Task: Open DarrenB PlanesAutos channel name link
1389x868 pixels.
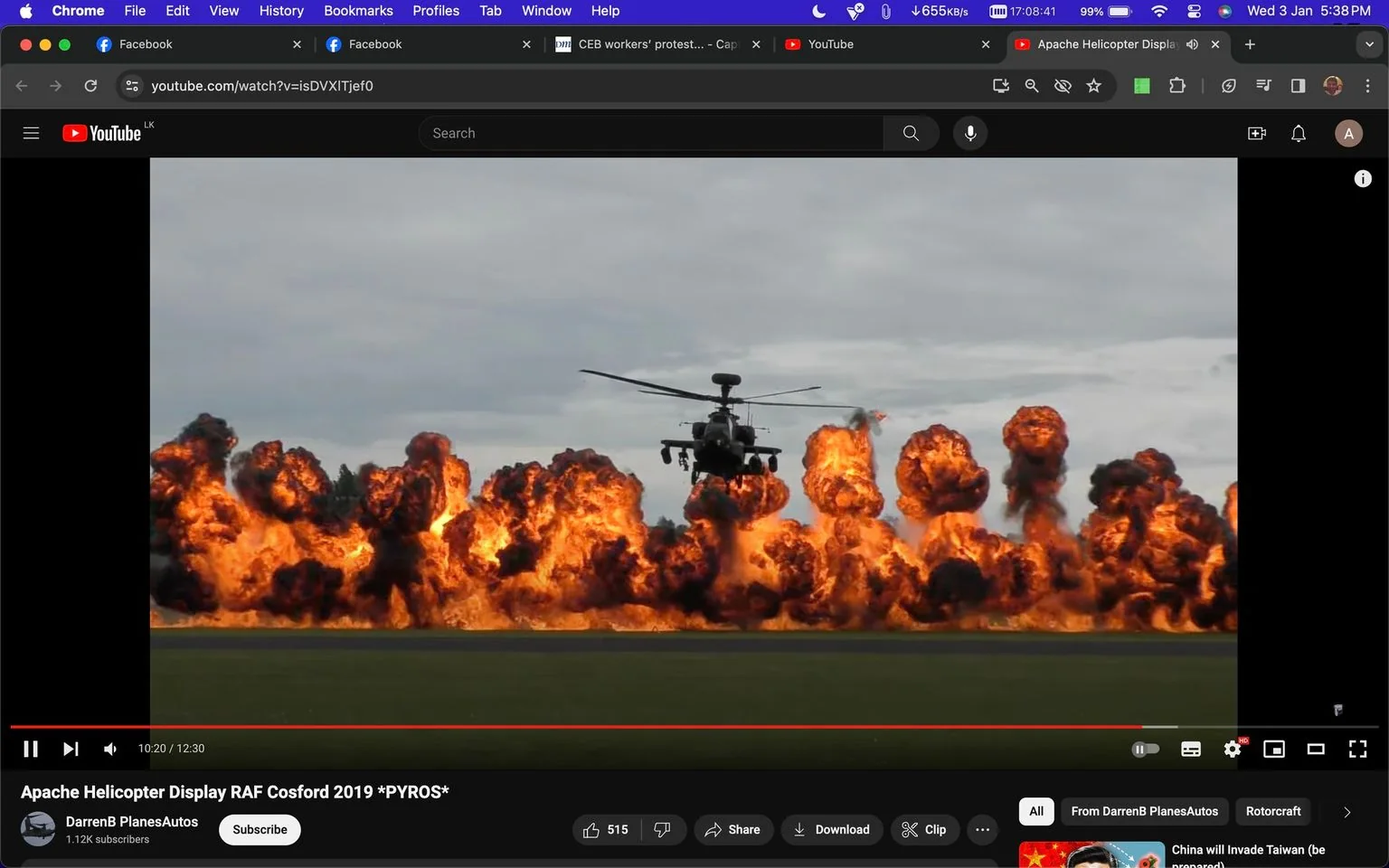Action: (132, 821)
